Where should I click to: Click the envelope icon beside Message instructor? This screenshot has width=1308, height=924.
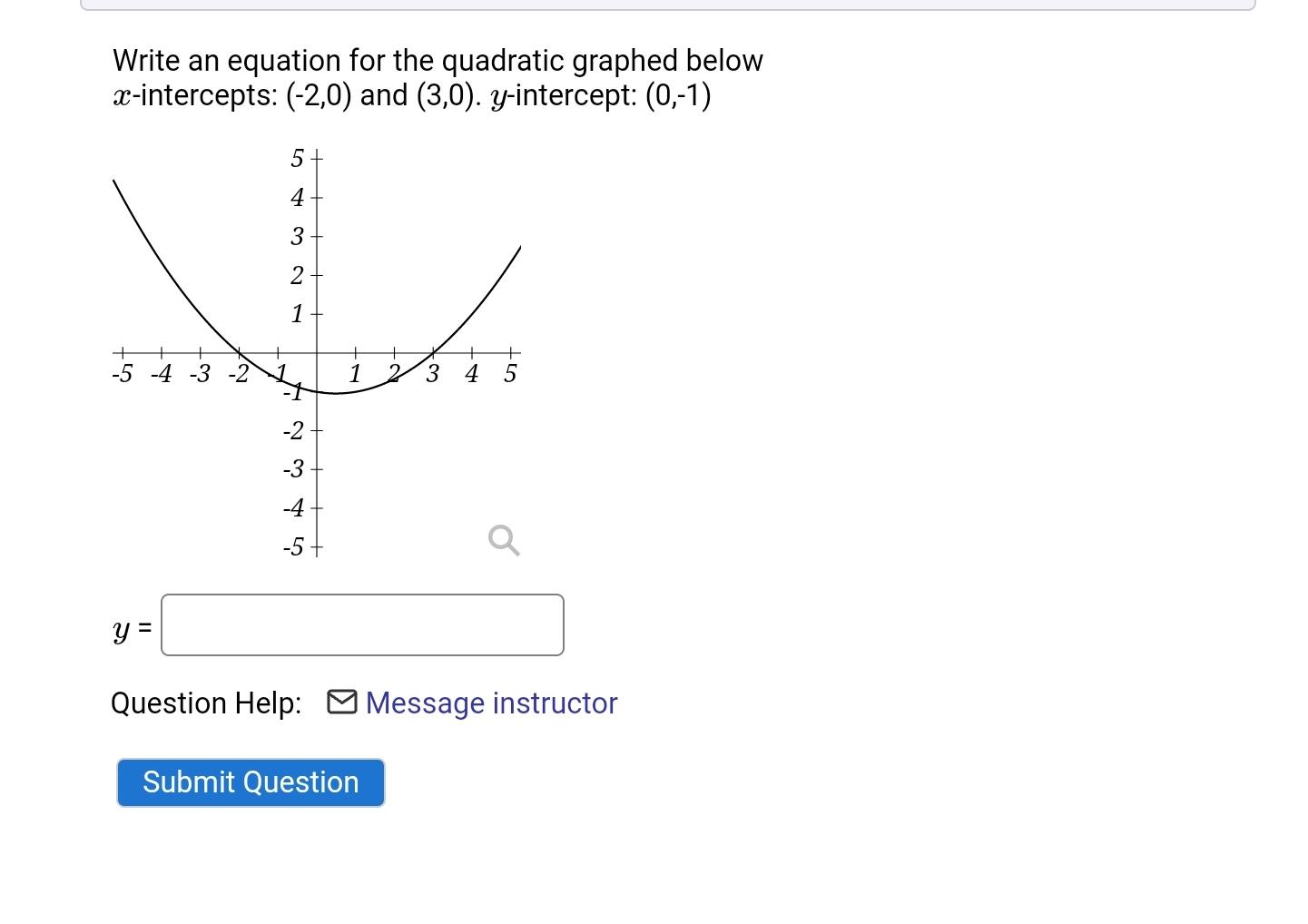tap(343, 702)
